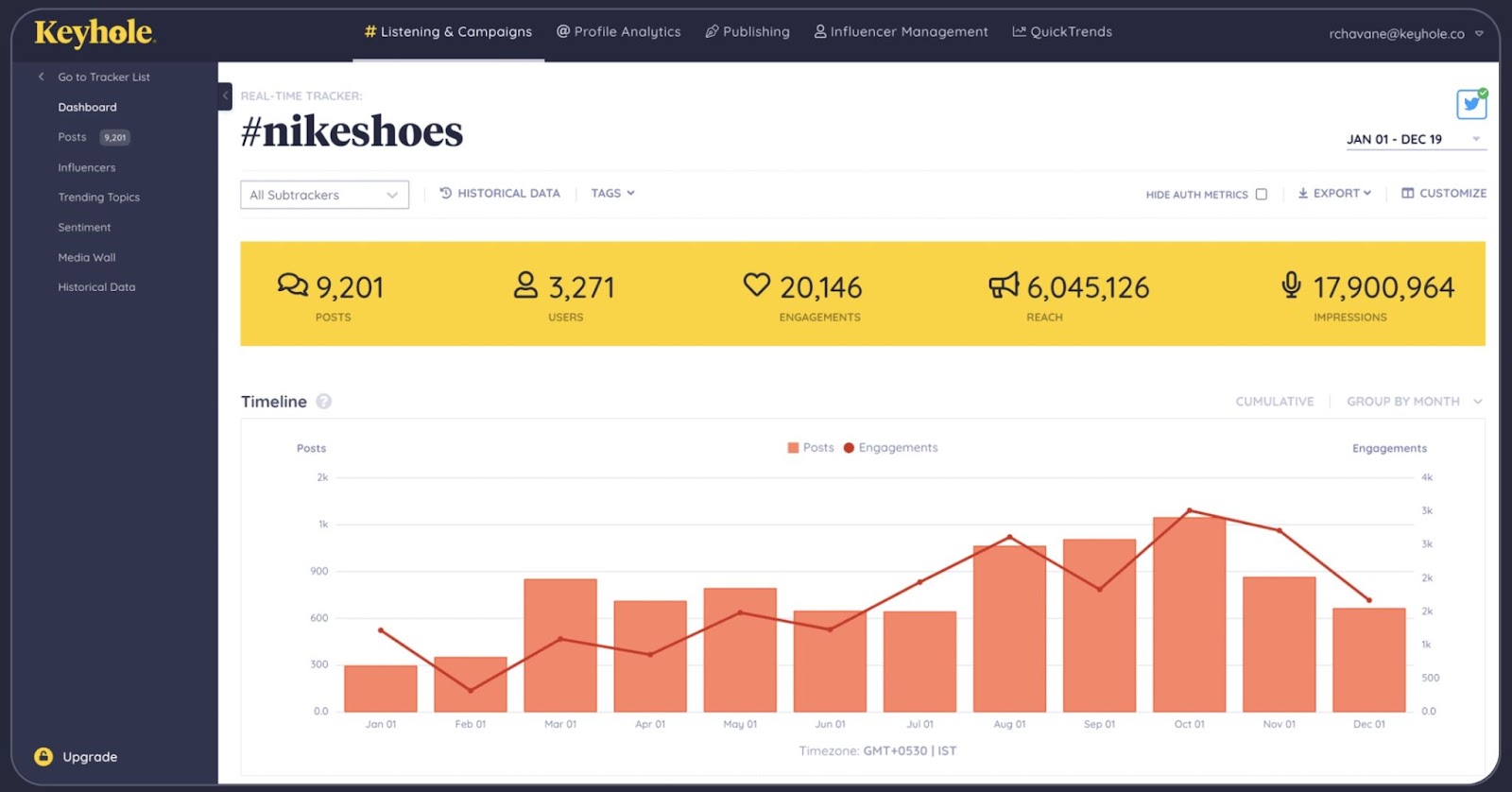Image resolution: width=1512 pixels, height=792 pixels.
Task: Click the Sep 01 posts bar
Action: pyautogui.click(x=1099, y=626)
